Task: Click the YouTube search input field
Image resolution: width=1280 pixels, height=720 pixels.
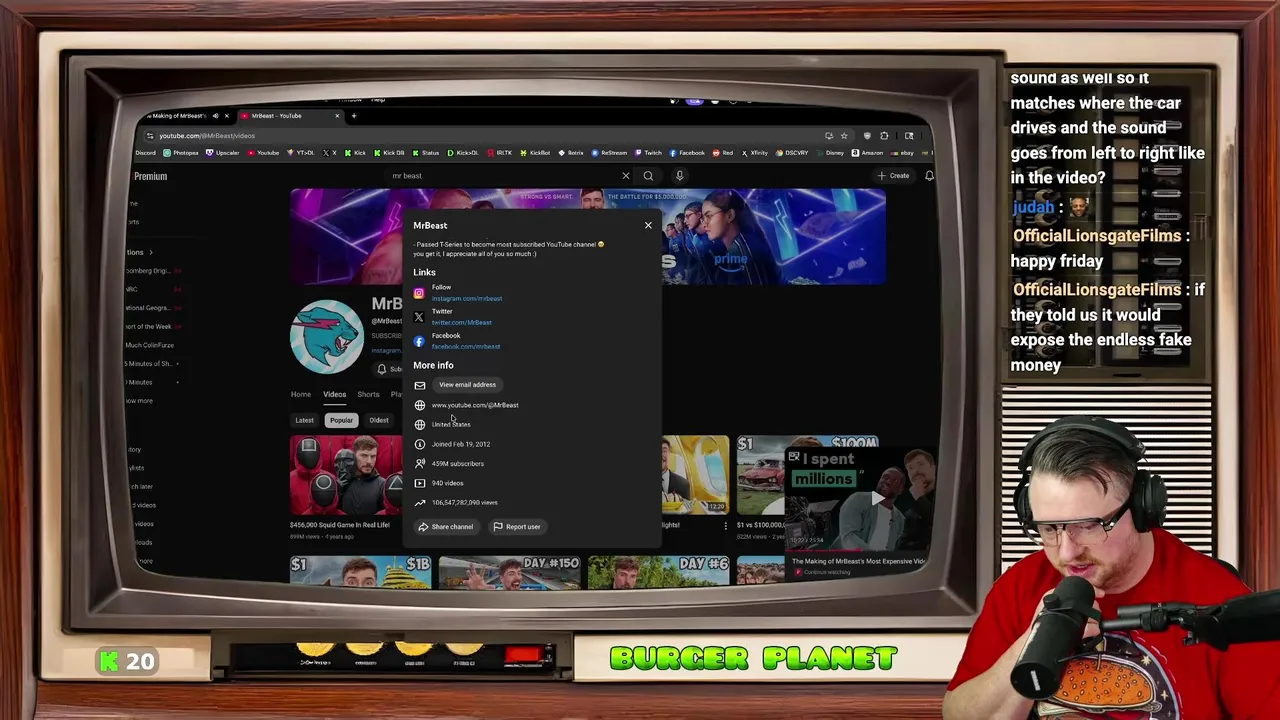Action: click(x=505, y=176)
